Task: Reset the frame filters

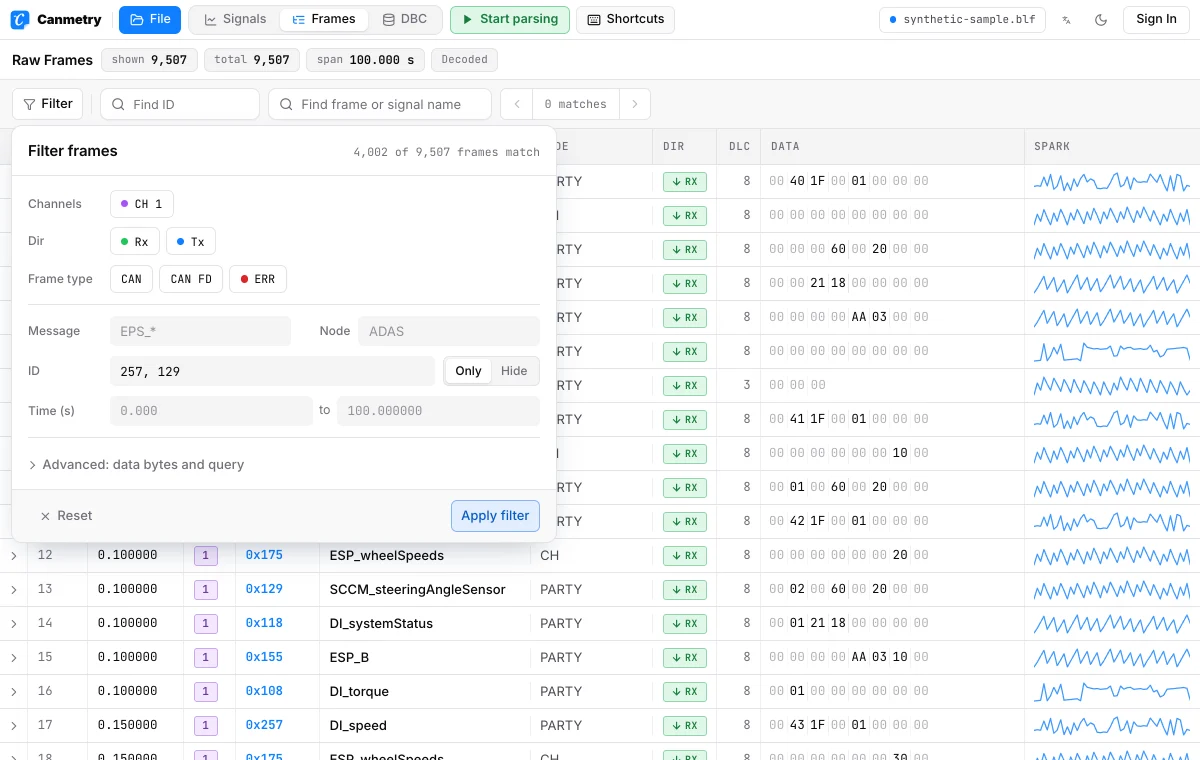Action: coord(66,516)
